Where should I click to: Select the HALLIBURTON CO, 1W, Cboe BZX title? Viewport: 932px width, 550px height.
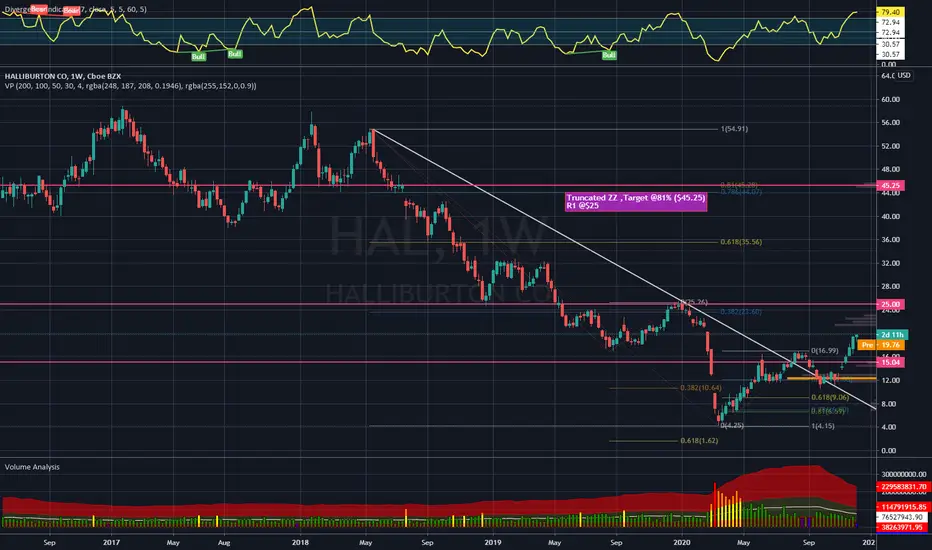[x=63, y=76]
